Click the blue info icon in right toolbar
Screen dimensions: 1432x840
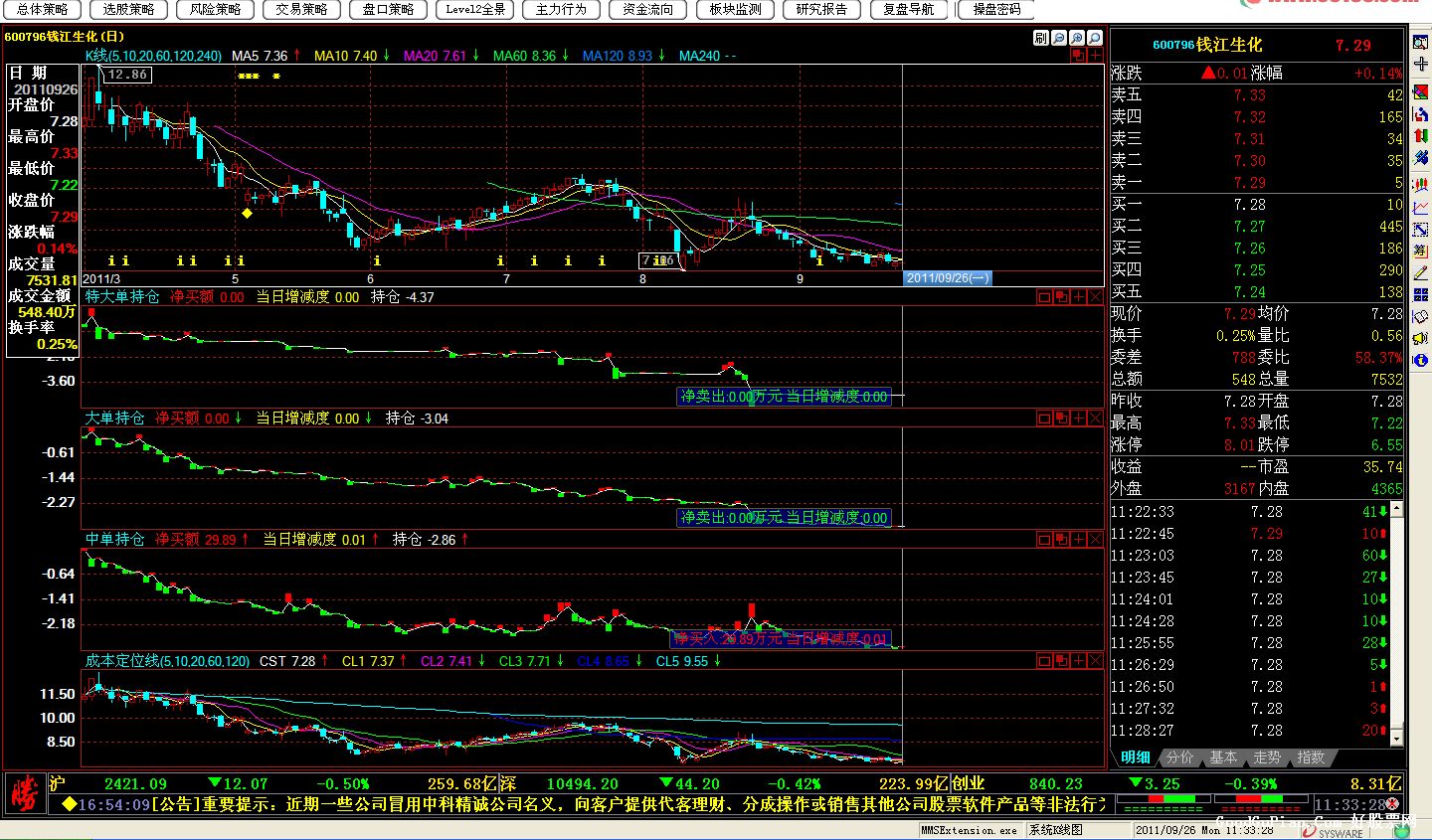(x=1420, y=361)
